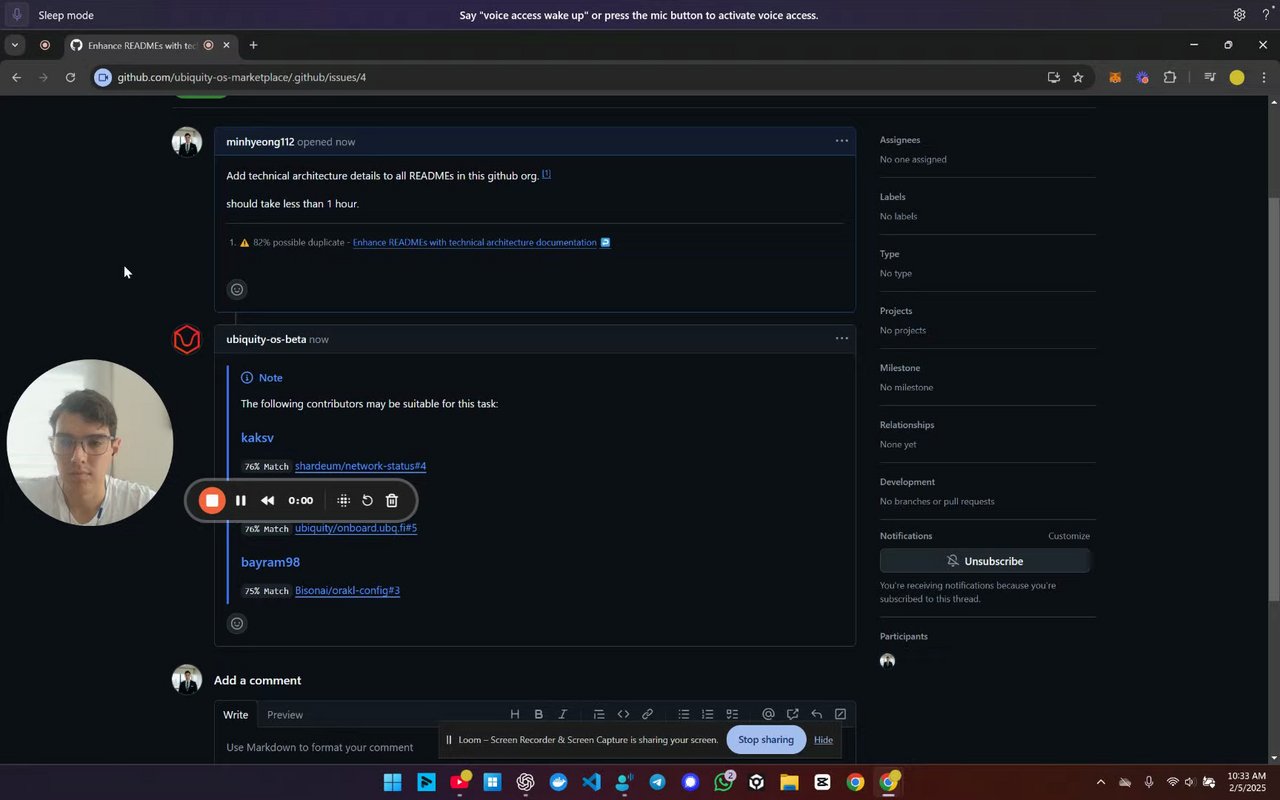Open new browser tab
This screenshot has width=1280, height=800.
point(253,45)
